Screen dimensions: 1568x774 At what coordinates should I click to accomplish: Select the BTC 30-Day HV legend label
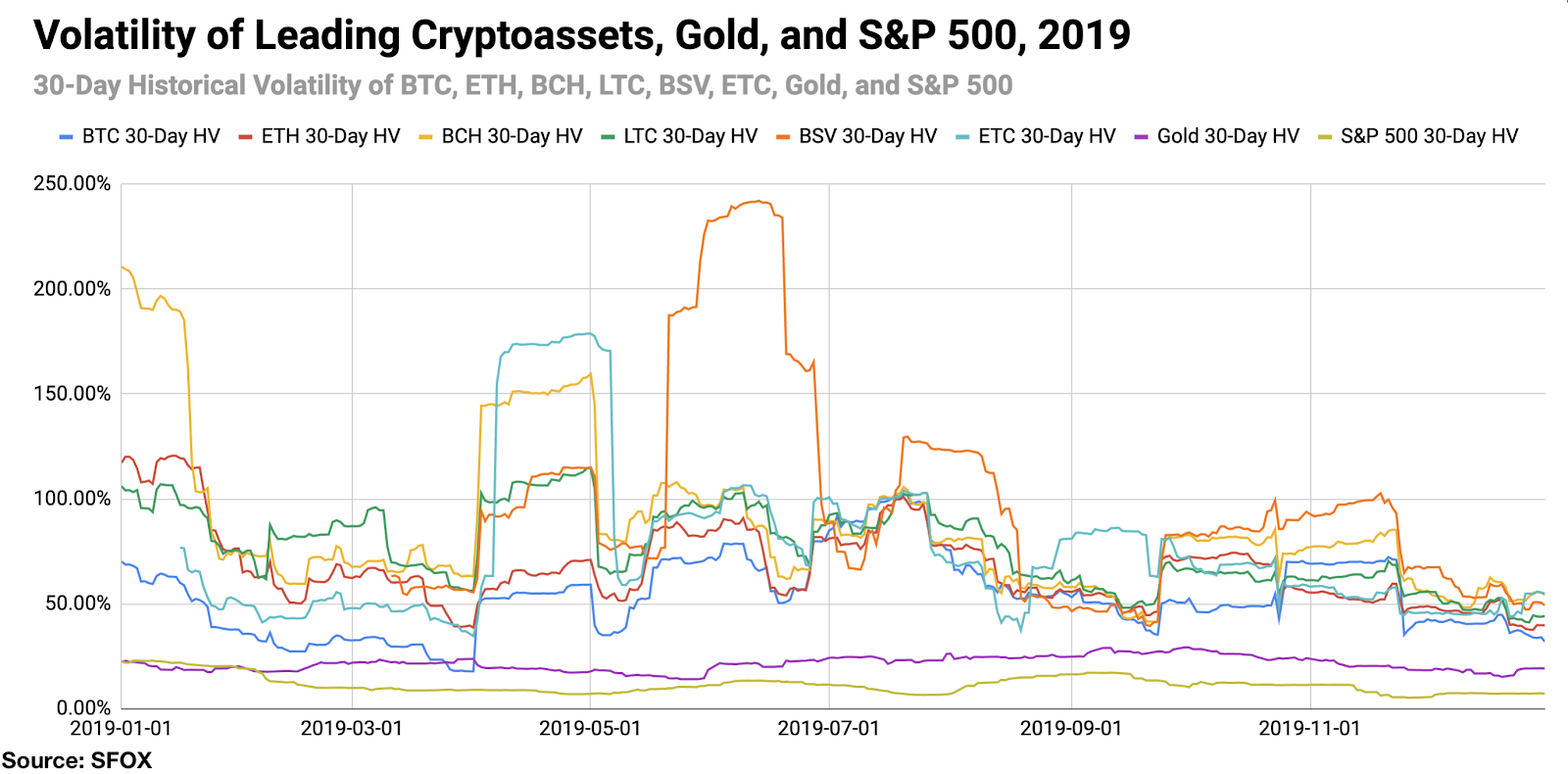click(151, 136)
